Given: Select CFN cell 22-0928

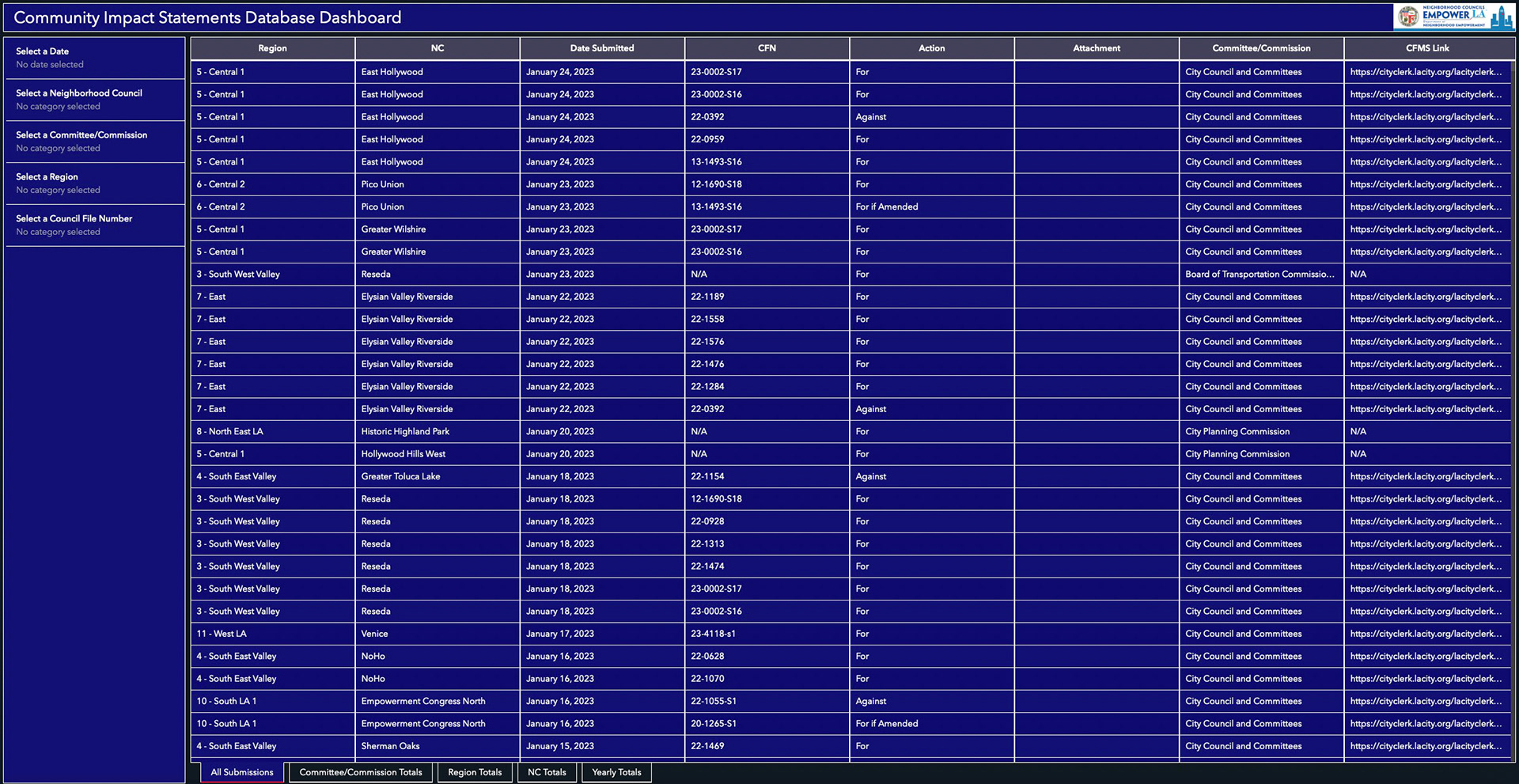Looking at the screenshot, I should [767, 521].
